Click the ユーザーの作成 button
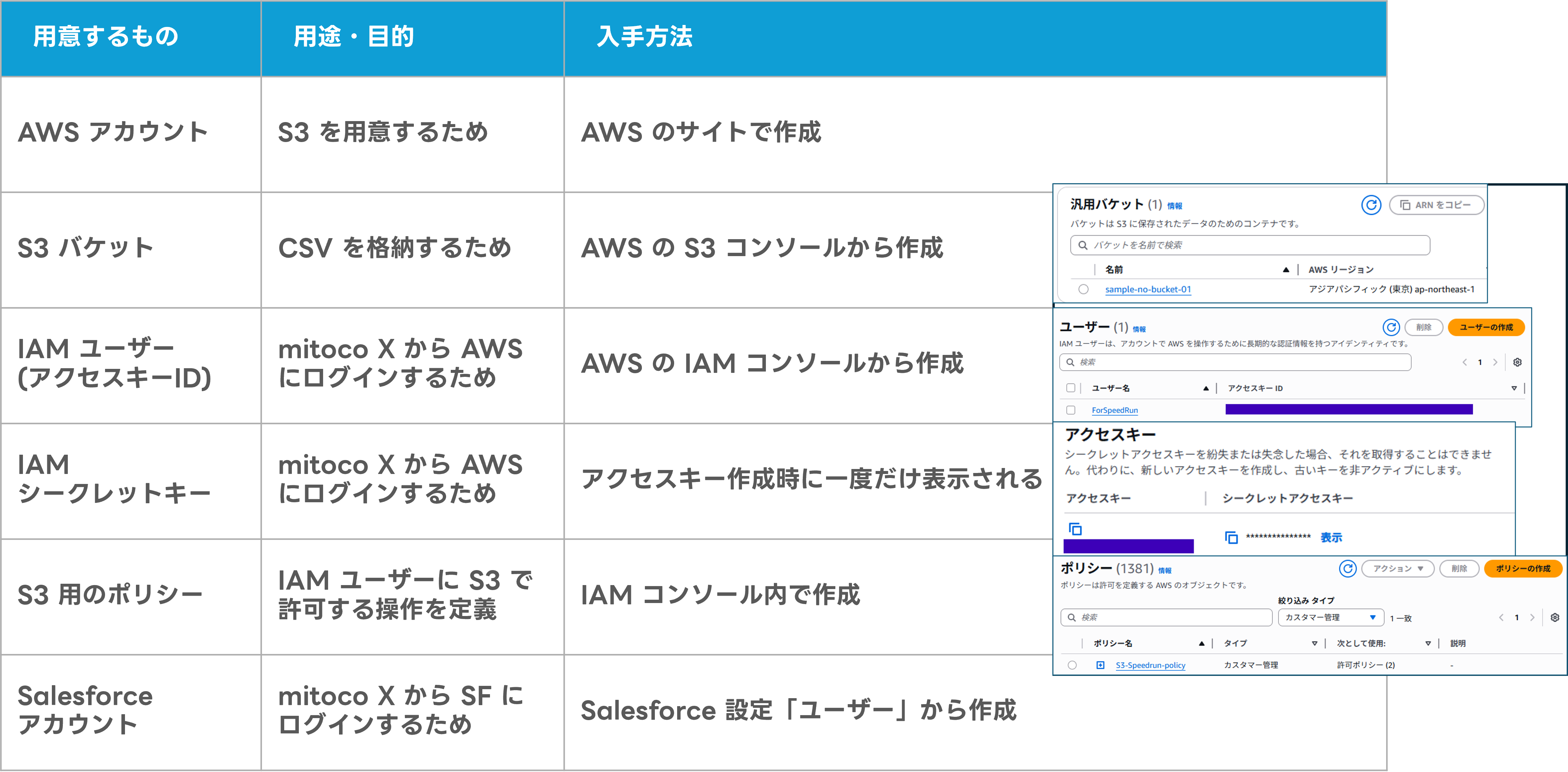This screenshot has height=772, width=1568. pyautogui.click(x=1486, y=328)
